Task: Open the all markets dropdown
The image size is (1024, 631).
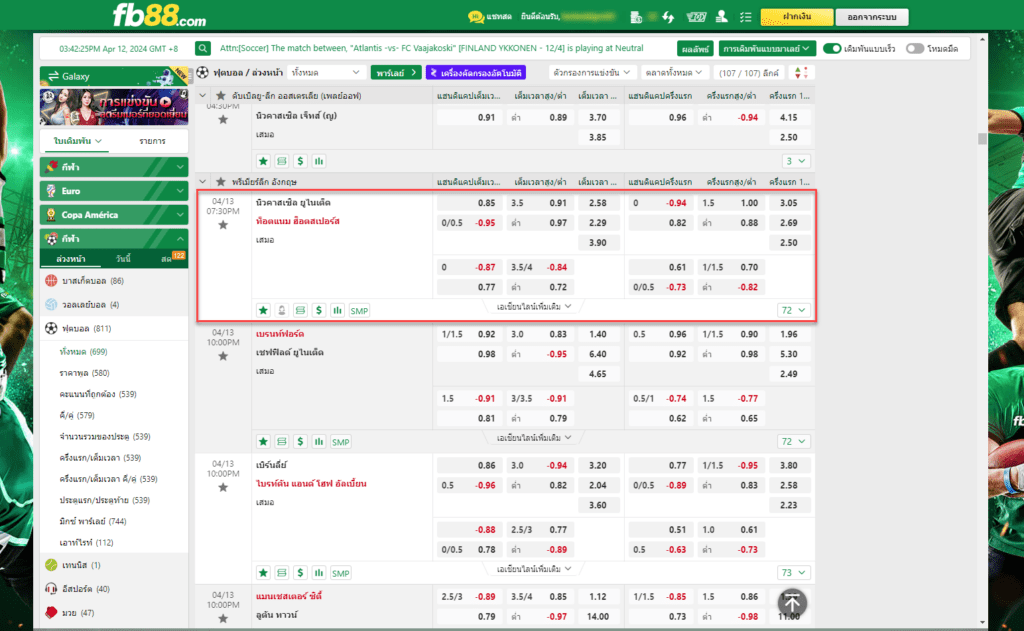Action: pyautogui.click(x=673, y=73)
